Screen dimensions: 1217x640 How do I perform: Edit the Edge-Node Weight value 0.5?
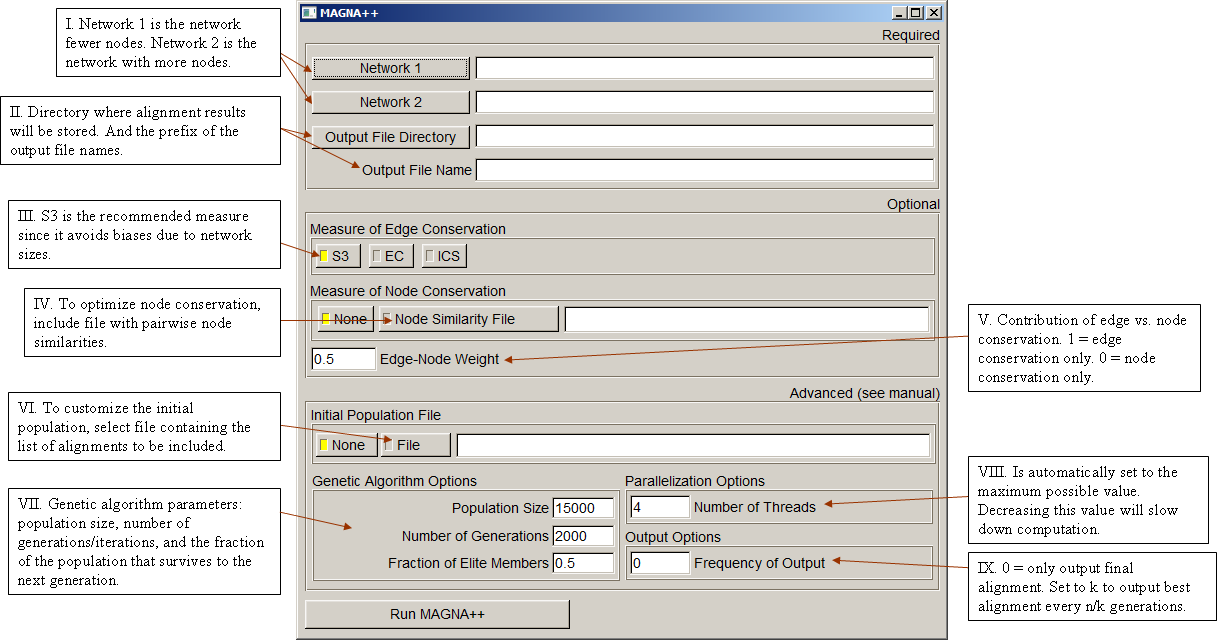[343, 359]
